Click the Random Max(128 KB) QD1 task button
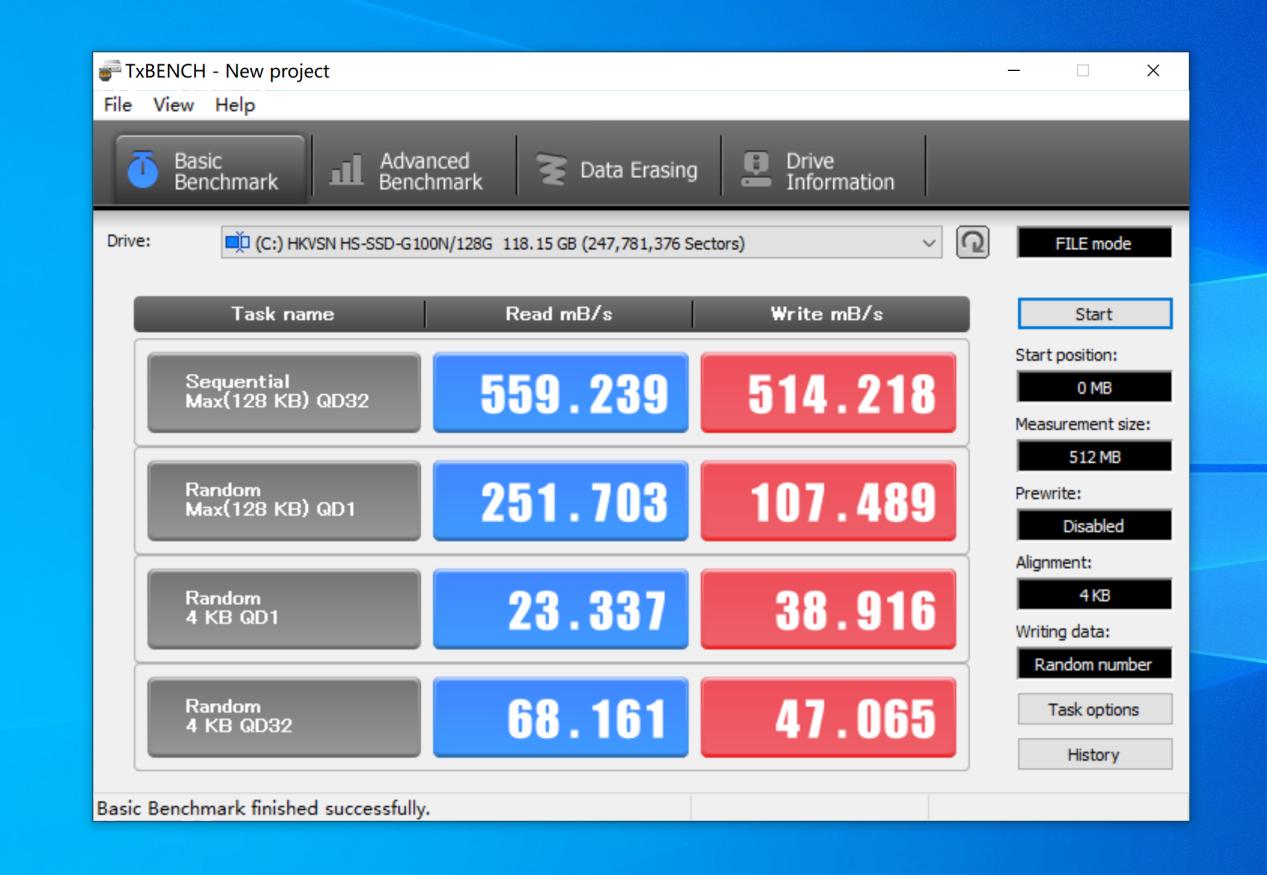This screenshot has height=875, width=1267. [x=284, y=501]
